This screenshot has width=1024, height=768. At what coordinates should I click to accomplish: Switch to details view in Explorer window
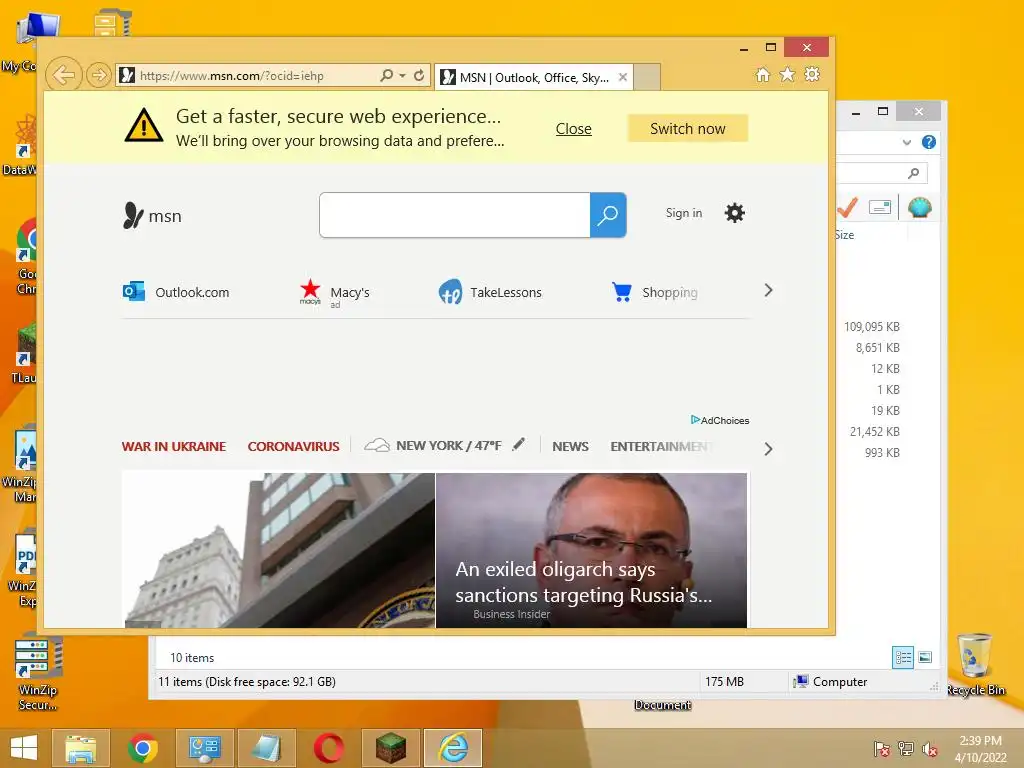(903, 657)
